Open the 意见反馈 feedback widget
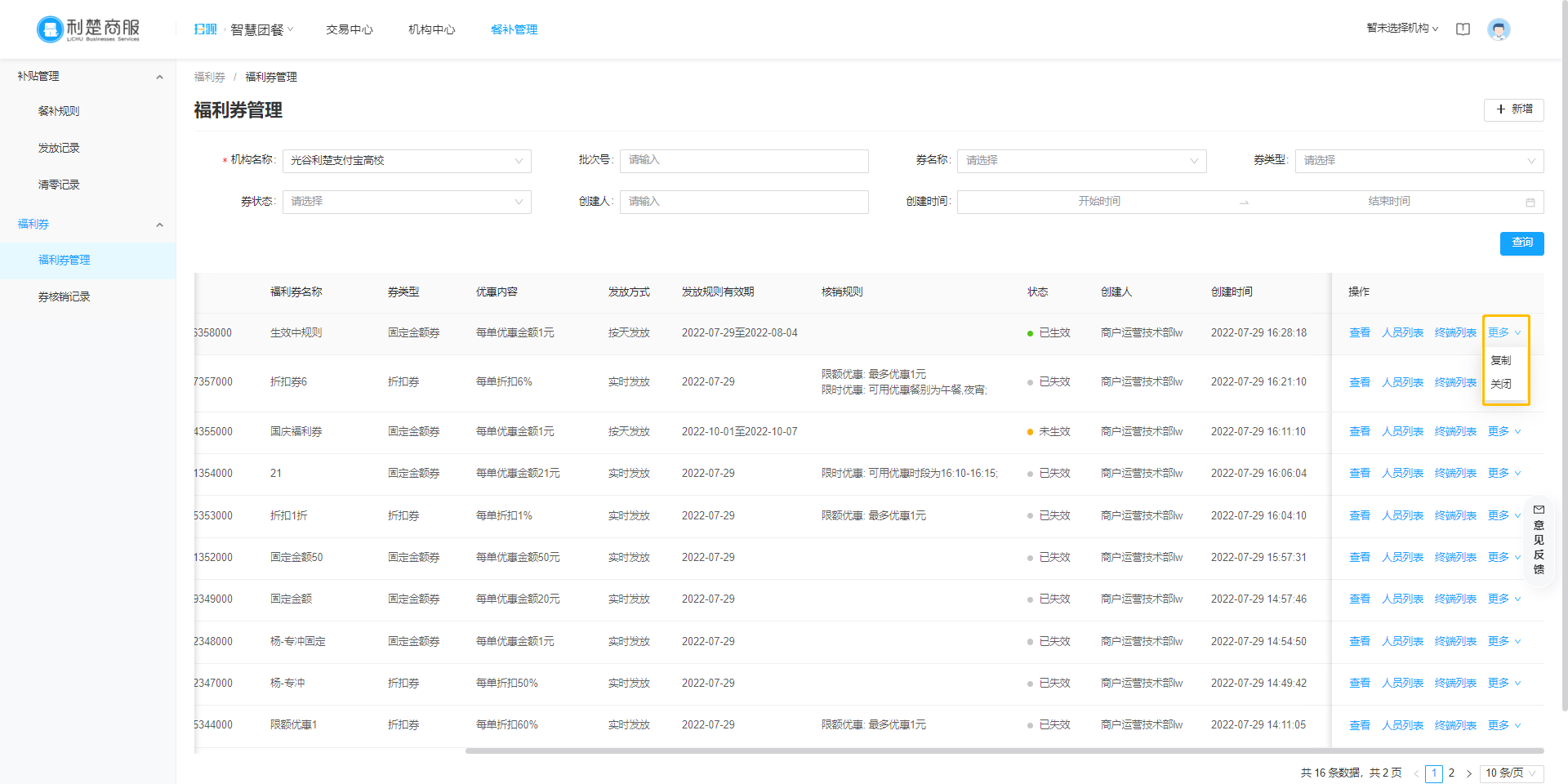 pos(1539,539)
